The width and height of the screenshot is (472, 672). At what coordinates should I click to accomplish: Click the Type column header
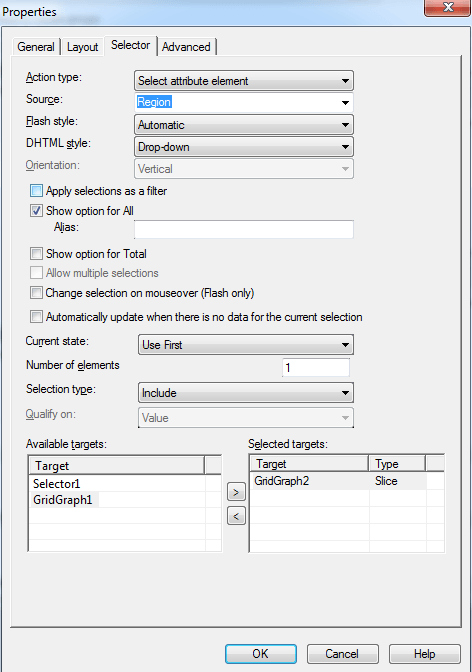point(397,464)
